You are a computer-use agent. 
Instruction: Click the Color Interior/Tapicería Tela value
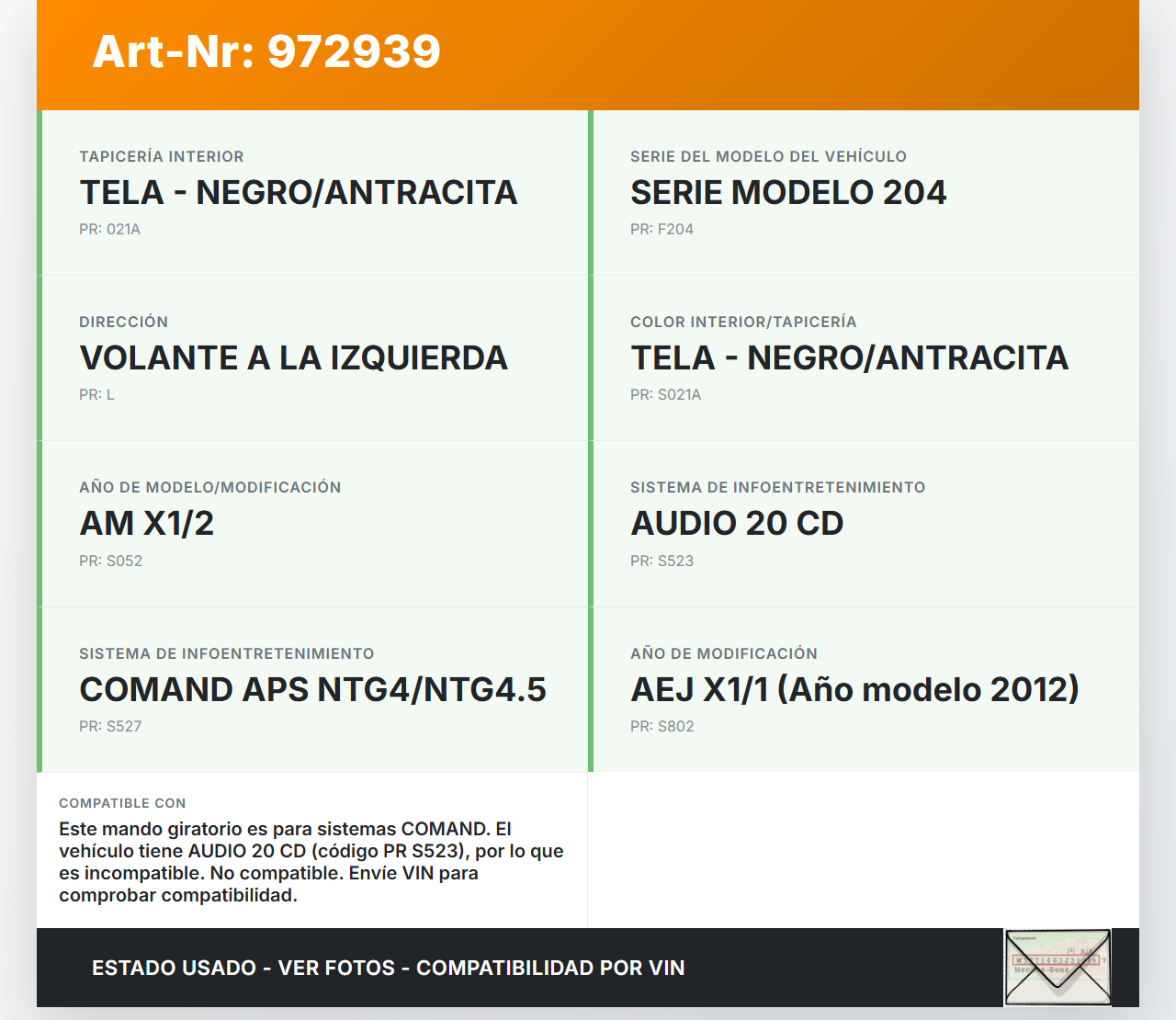click(x=850, y=358)
